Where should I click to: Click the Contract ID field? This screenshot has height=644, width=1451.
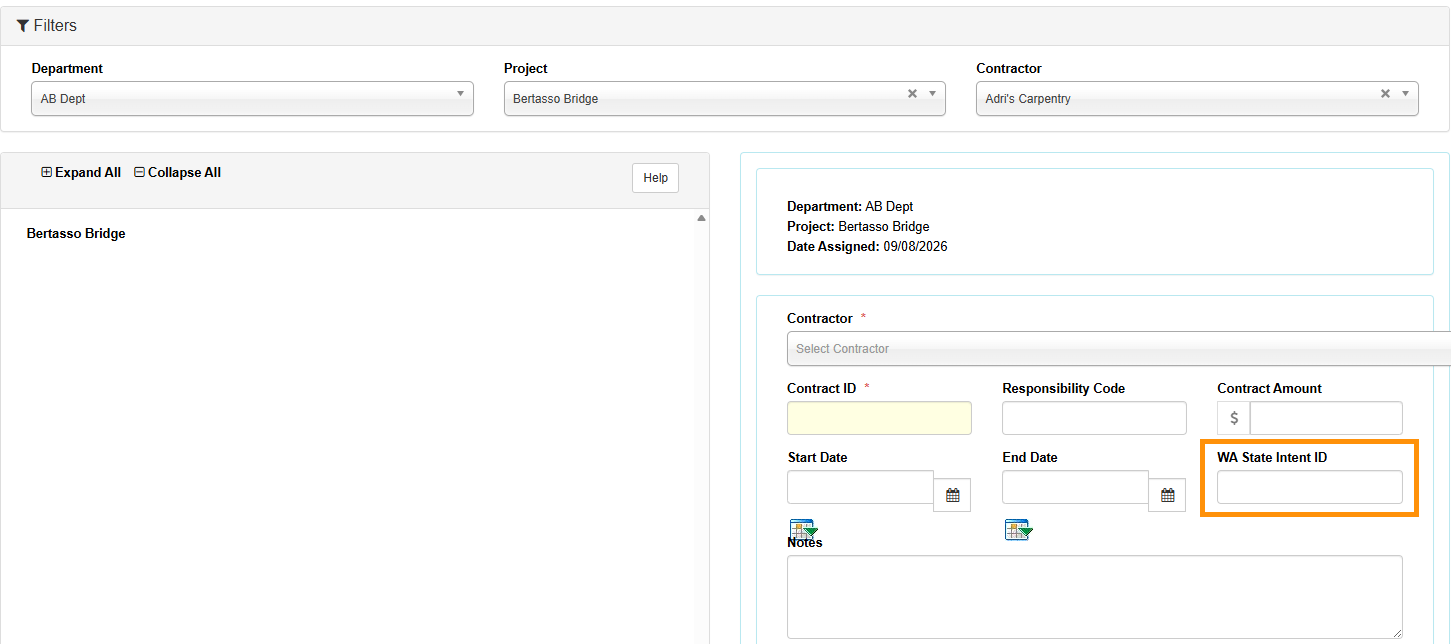click(x=879, y=418)
